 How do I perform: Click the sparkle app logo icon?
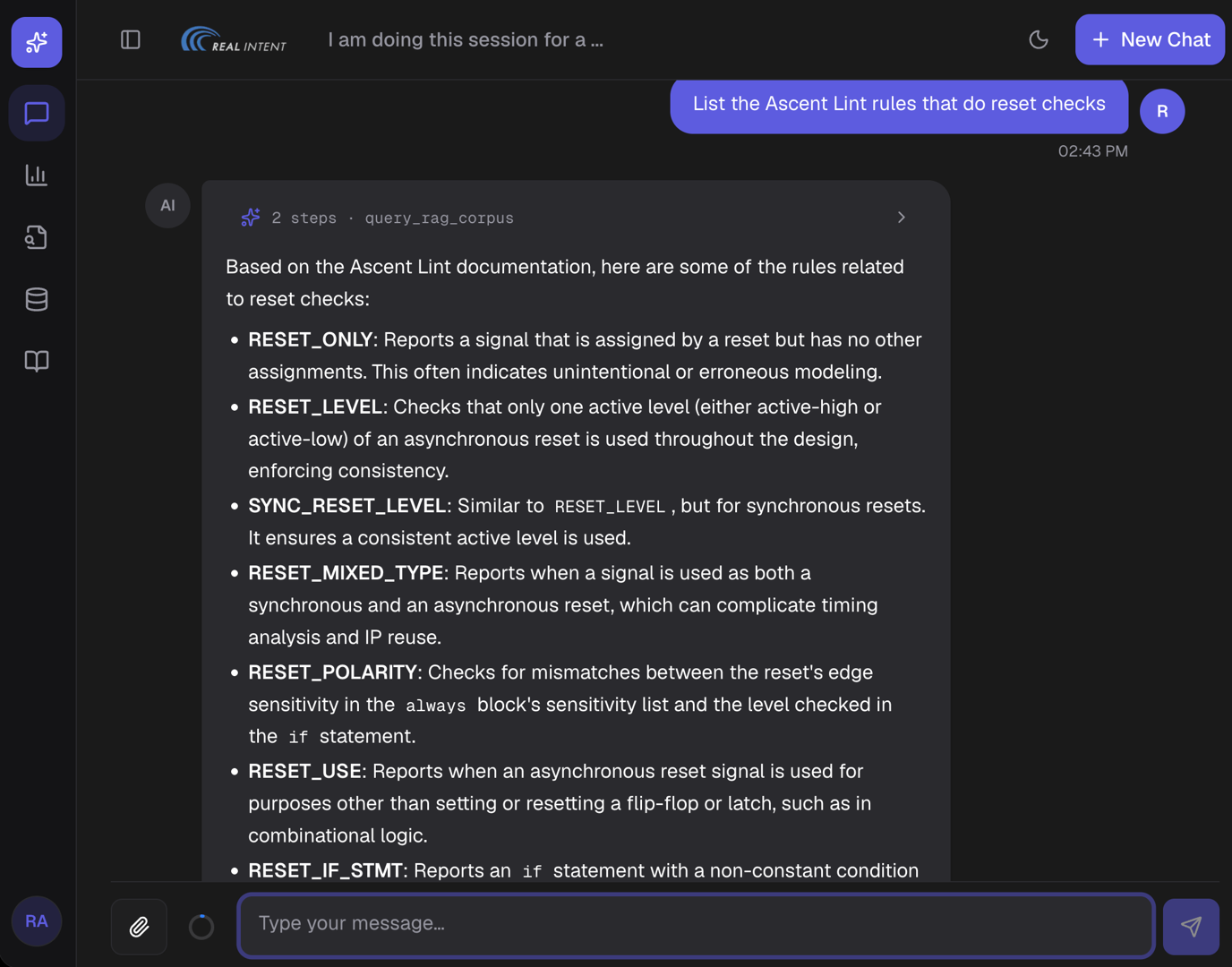point(37,42)
